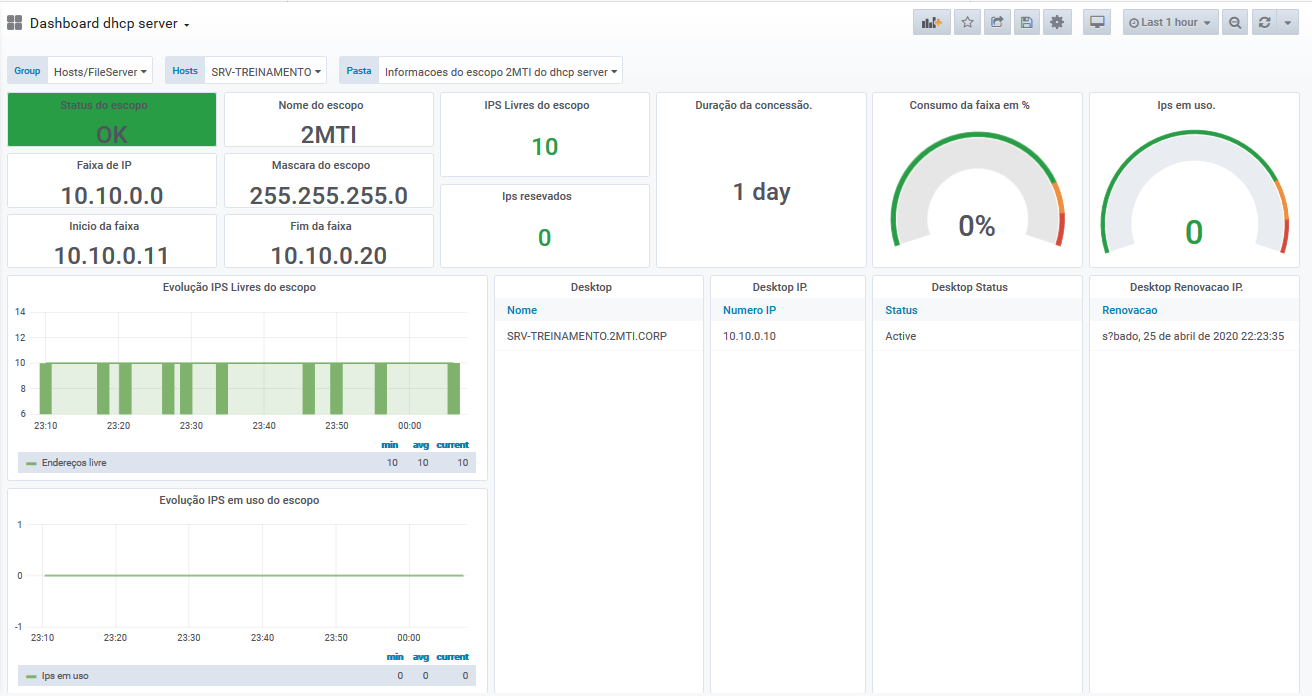Open the Pasta scope information dropdown
The image size is (1312, 696).
point(500,71)
